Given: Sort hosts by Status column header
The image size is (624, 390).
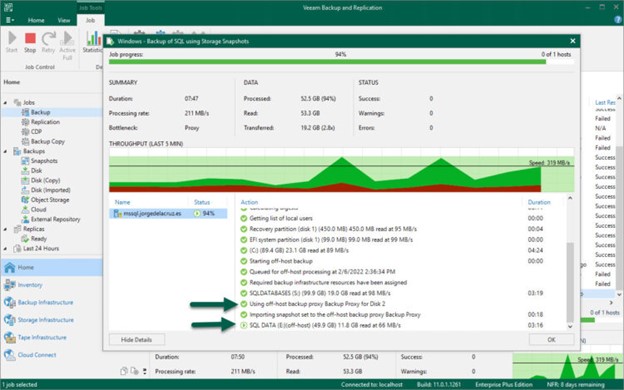Looking at the screenshot, I should tap(202, 202).
